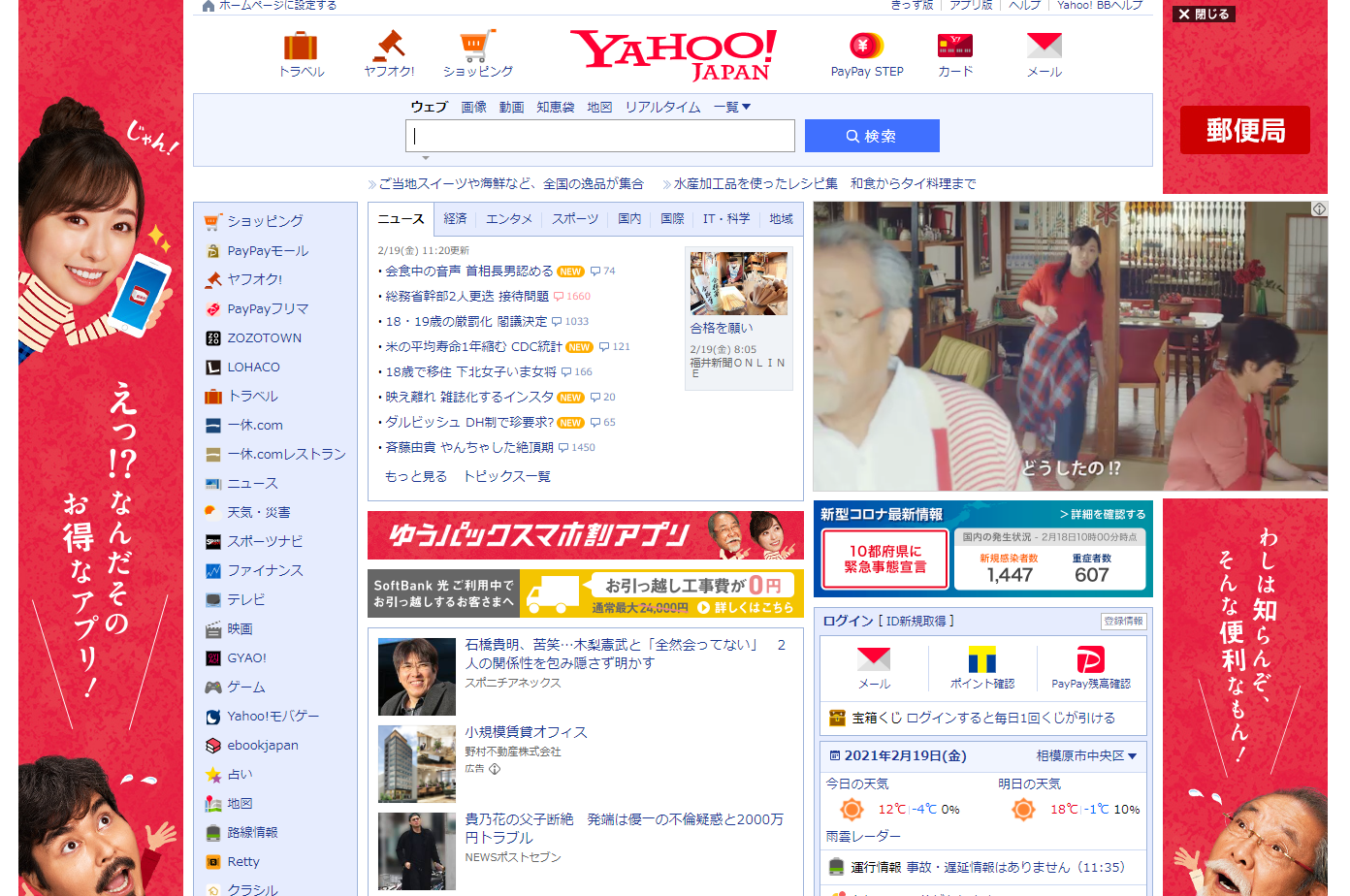Click 10都府県に緊急事態宣言 box
Image resolution: width=1350 pixels, height=896 pixels.
pyautogui.click(x=885, y=560)
